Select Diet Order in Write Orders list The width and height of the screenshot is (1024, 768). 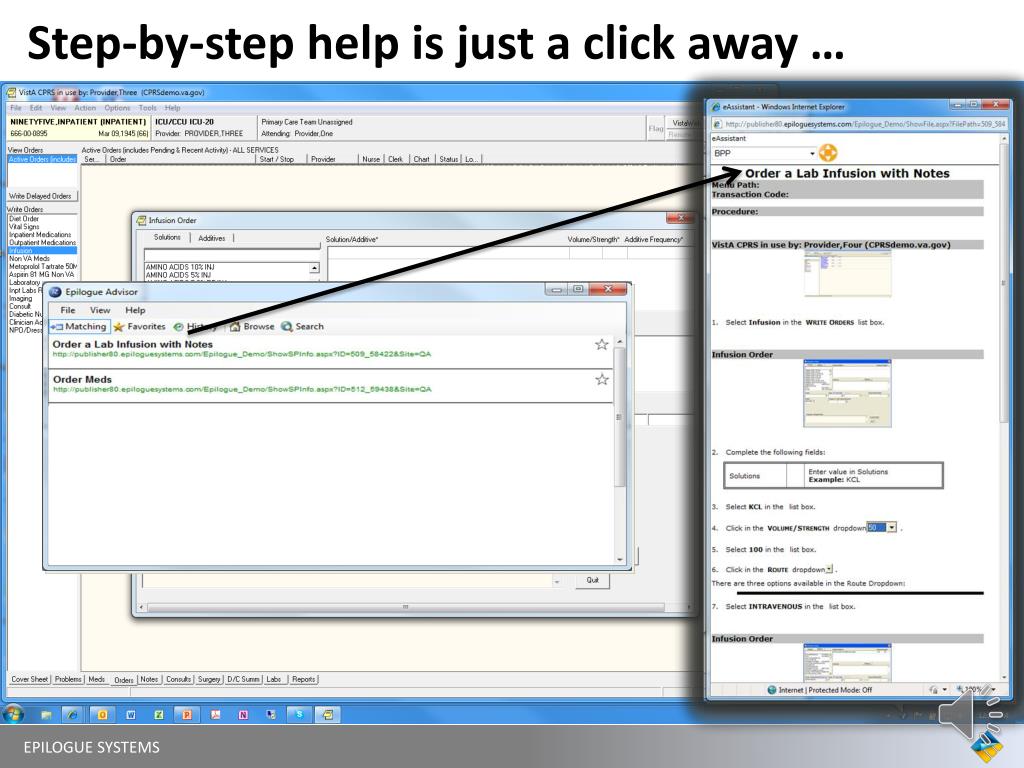pyautogui.click(x=24, y=219)
